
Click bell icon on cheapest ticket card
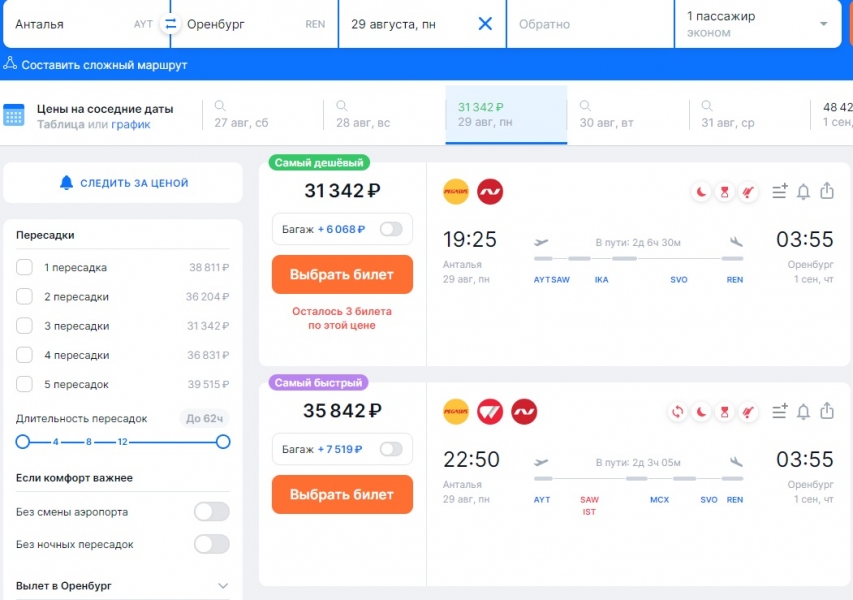pyautogui.click(x=803, y=191)
